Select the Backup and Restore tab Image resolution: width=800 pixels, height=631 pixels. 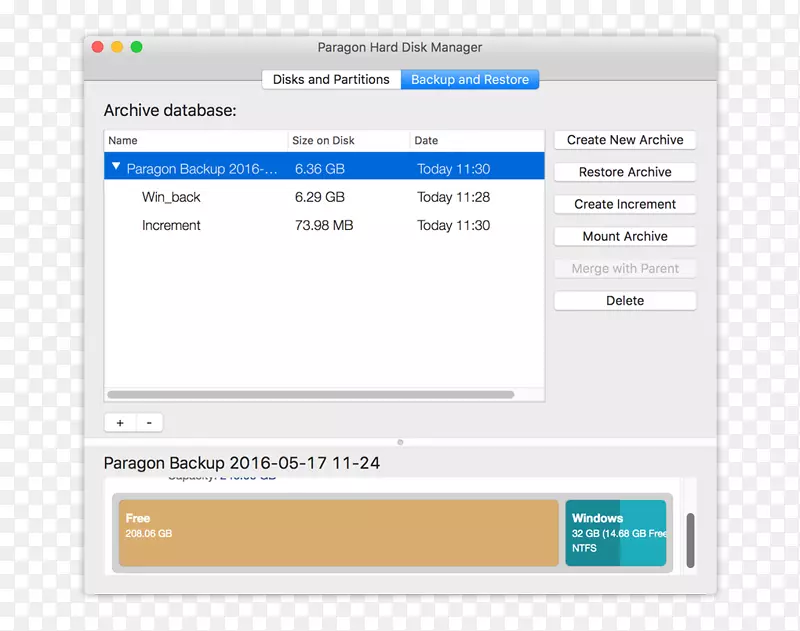[470, 80]
